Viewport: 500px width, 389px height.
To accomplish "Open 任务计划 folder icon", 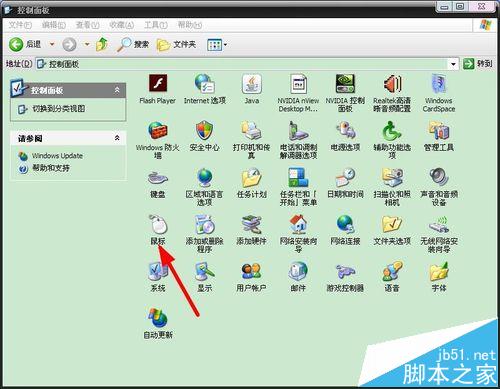I will click(x=252, y=177).
